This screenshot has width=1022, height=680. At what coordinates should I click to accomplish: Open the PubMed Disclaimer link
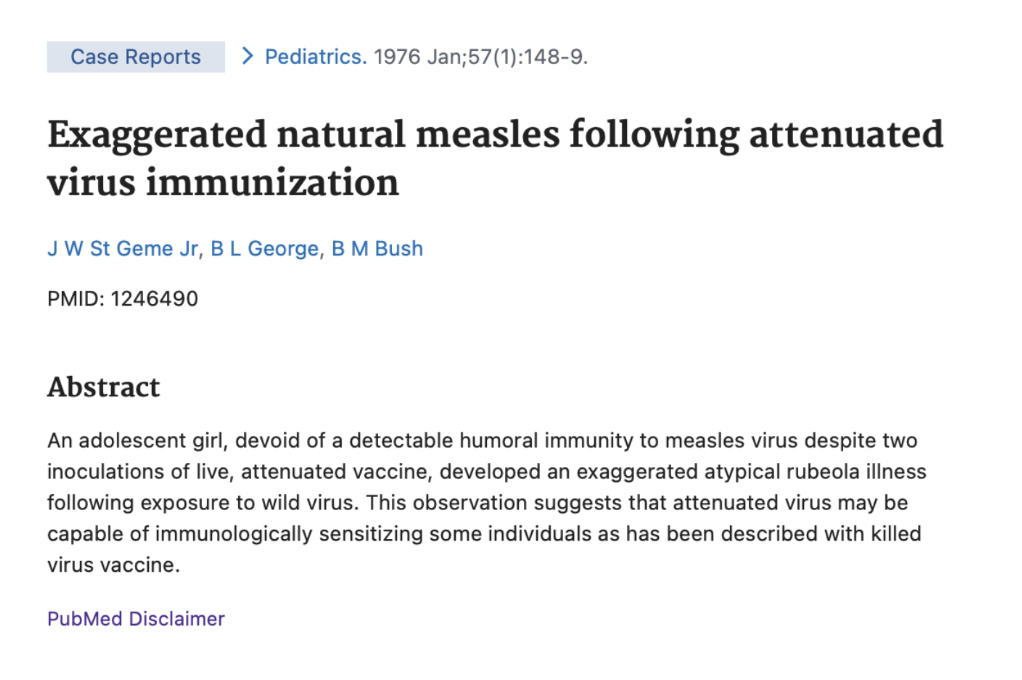click(x=136, y=619)
